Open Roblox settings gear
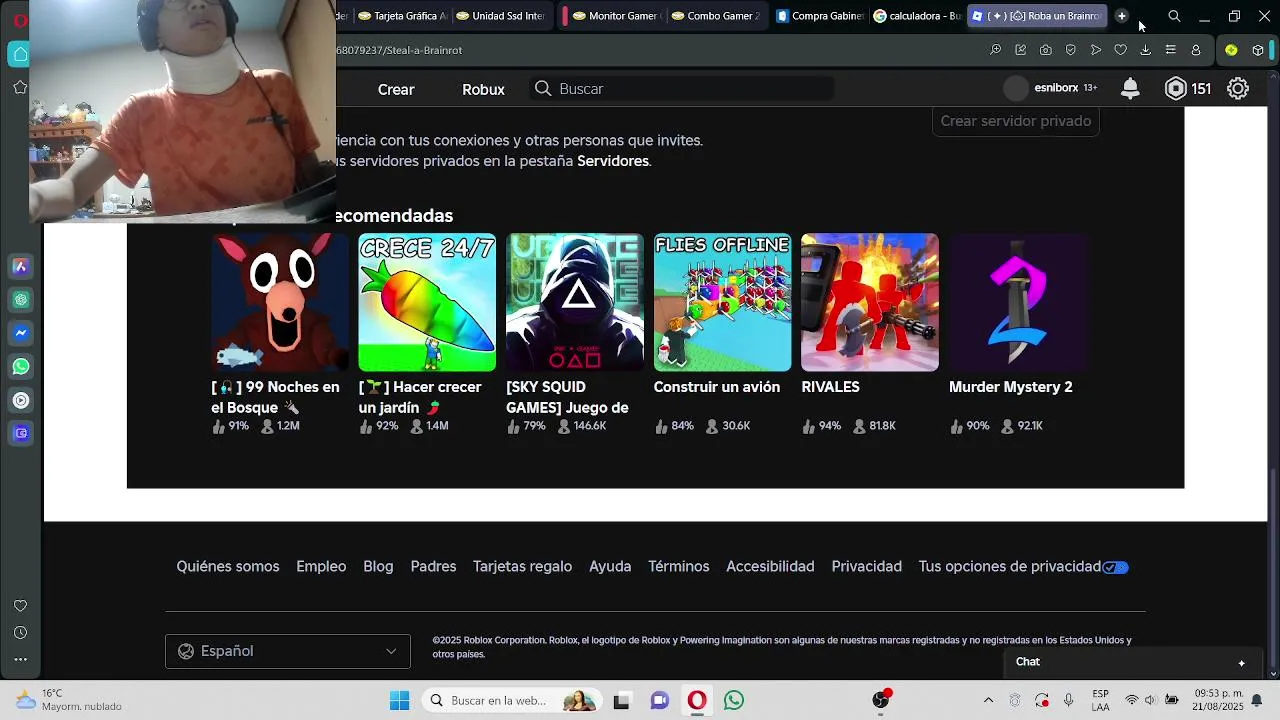Image resolution: width=1280 pixels, height=720 pixels. coord(1238,89)
